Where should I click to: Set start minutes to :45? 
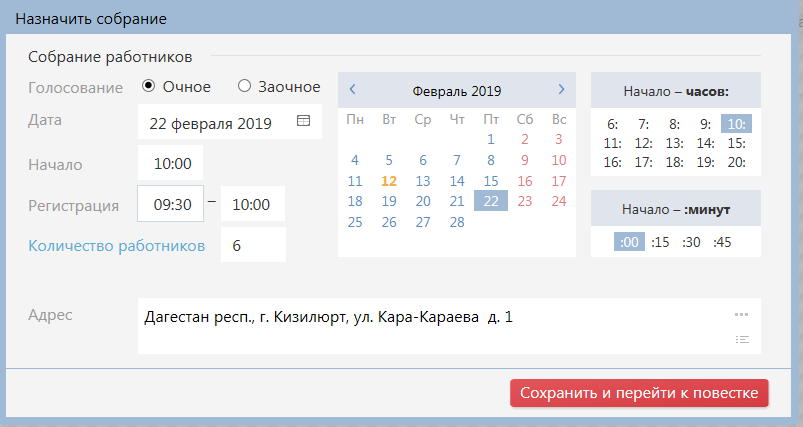722,241
